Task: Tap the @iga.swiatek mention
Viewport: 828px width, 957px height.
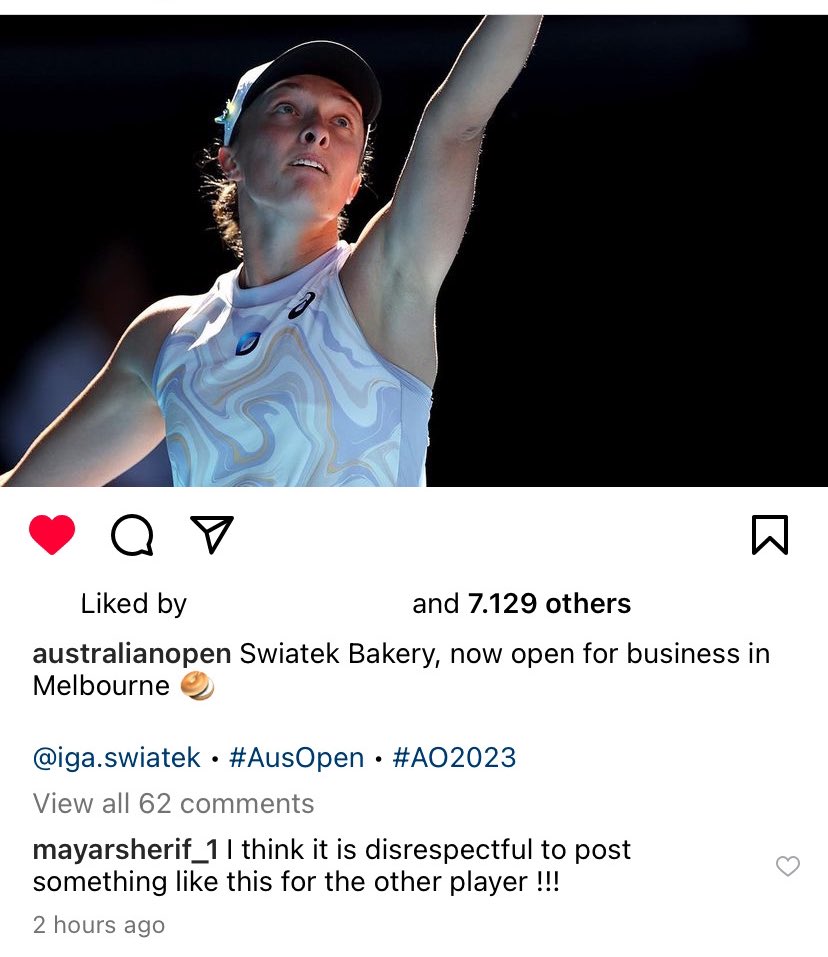Action: [x=117, y=757]
